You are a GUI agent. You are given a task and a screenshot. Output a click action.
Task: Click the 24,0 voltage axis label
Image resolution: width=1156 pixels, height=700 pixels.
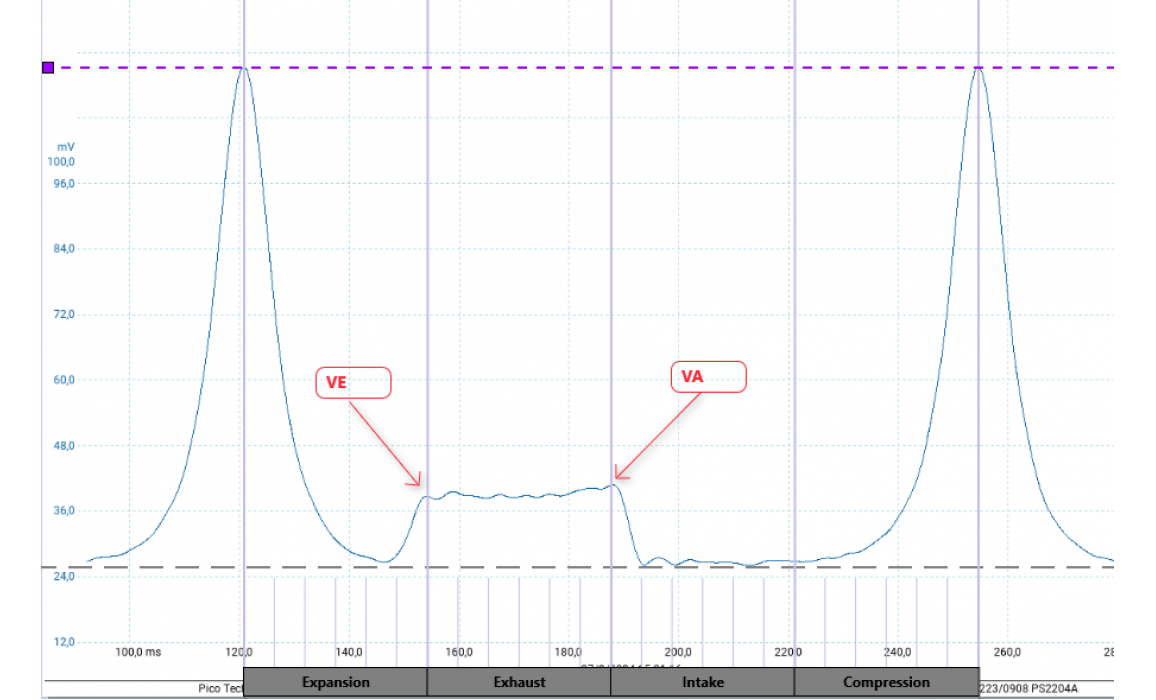click(x=62, y=577)
